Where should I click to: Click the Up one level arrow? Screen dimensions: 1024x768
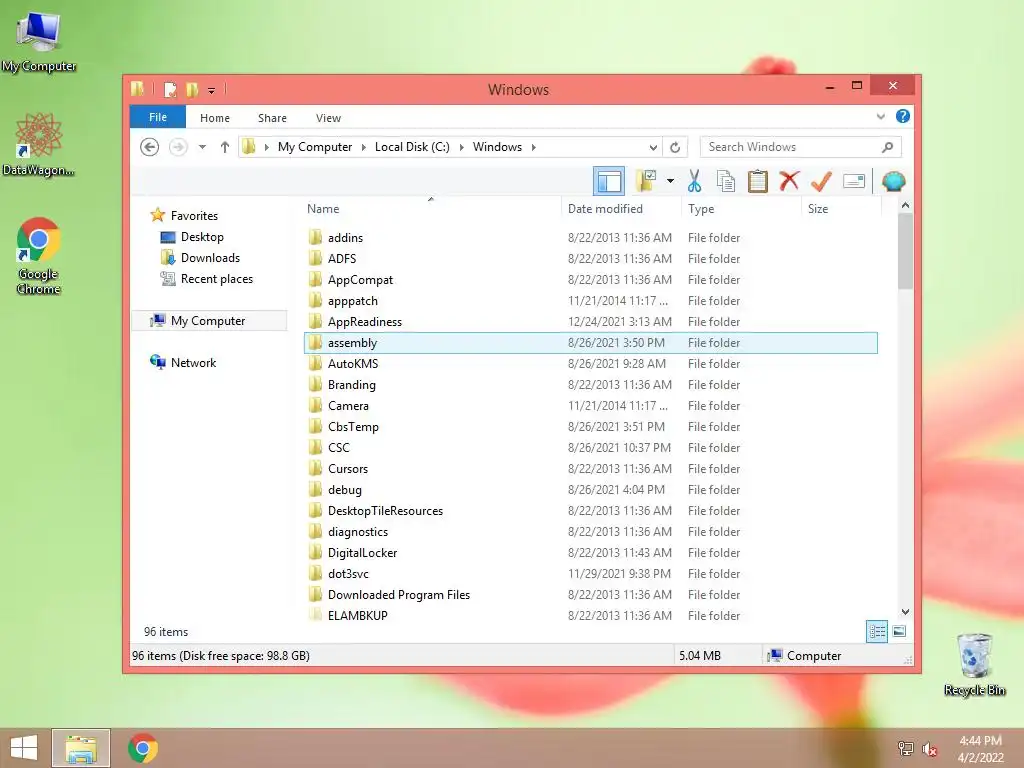pyautogui.click(x=225, y=147)
